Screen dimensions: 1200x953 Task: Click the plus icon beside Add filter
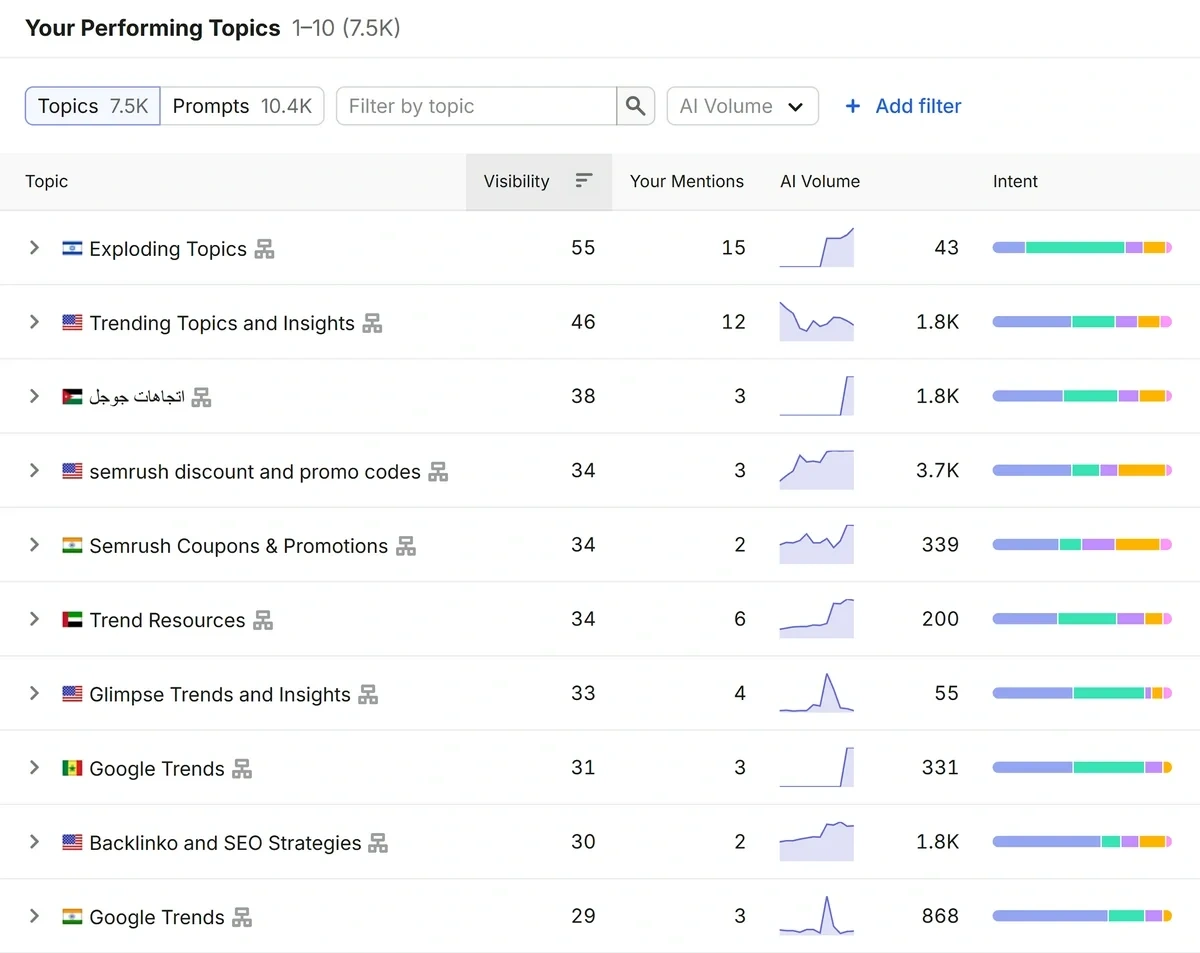[853, 106]
